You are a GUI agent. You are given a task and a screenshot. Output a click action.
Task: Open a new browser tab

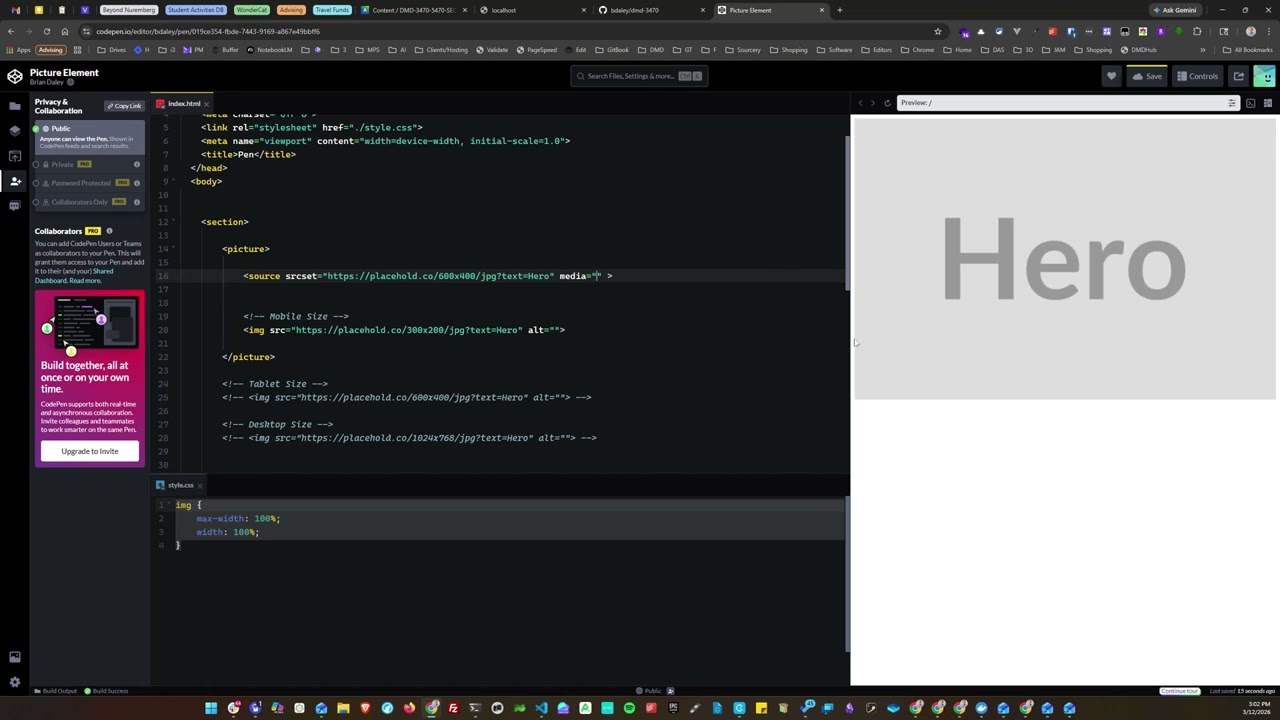[x=839, y=10]
